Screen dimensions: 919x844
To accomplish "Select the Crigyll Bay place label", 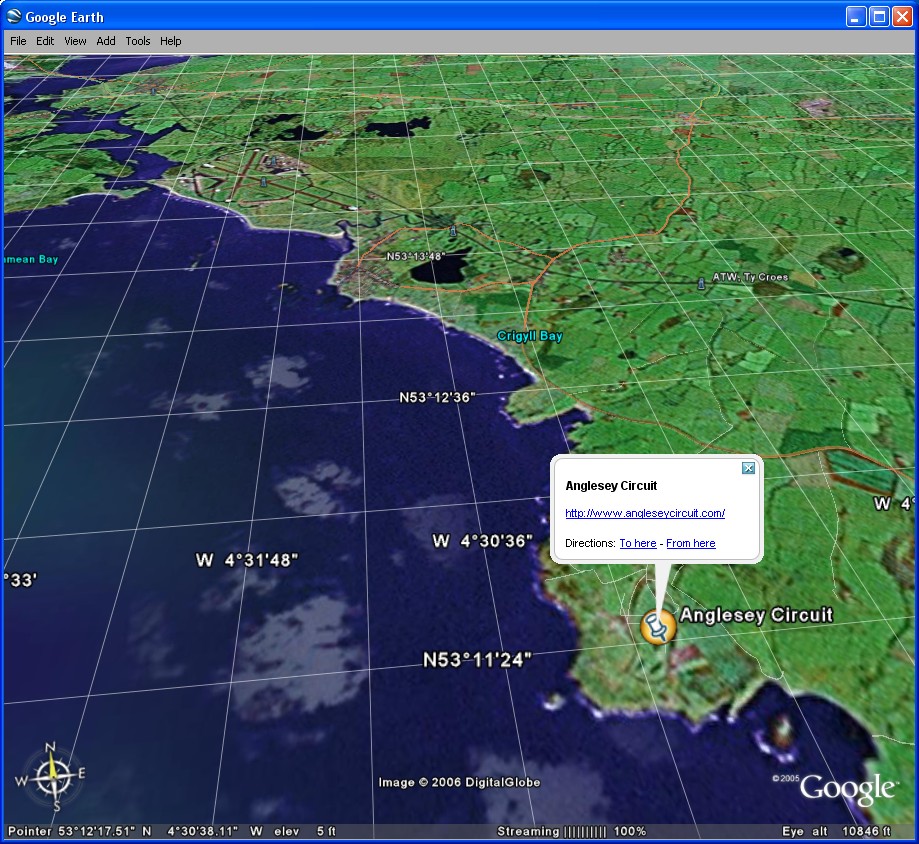I will click(x=530, y=336).
